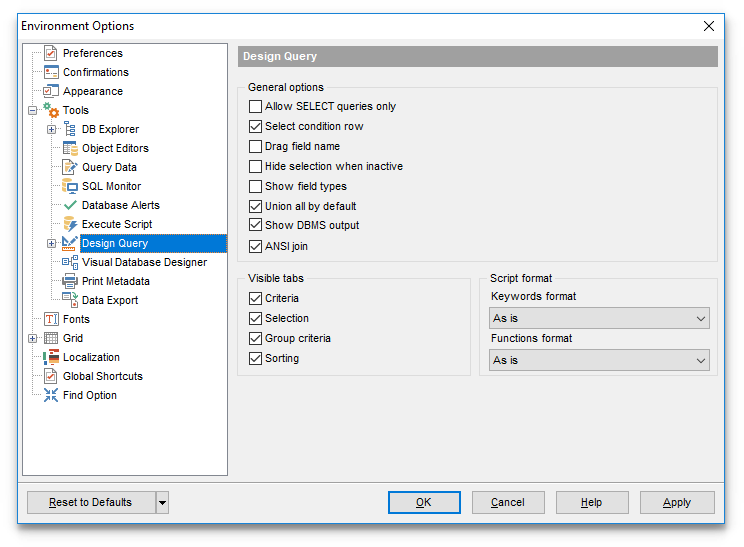Click the Cancel button

pyautogui.click(x=508, y=502)
